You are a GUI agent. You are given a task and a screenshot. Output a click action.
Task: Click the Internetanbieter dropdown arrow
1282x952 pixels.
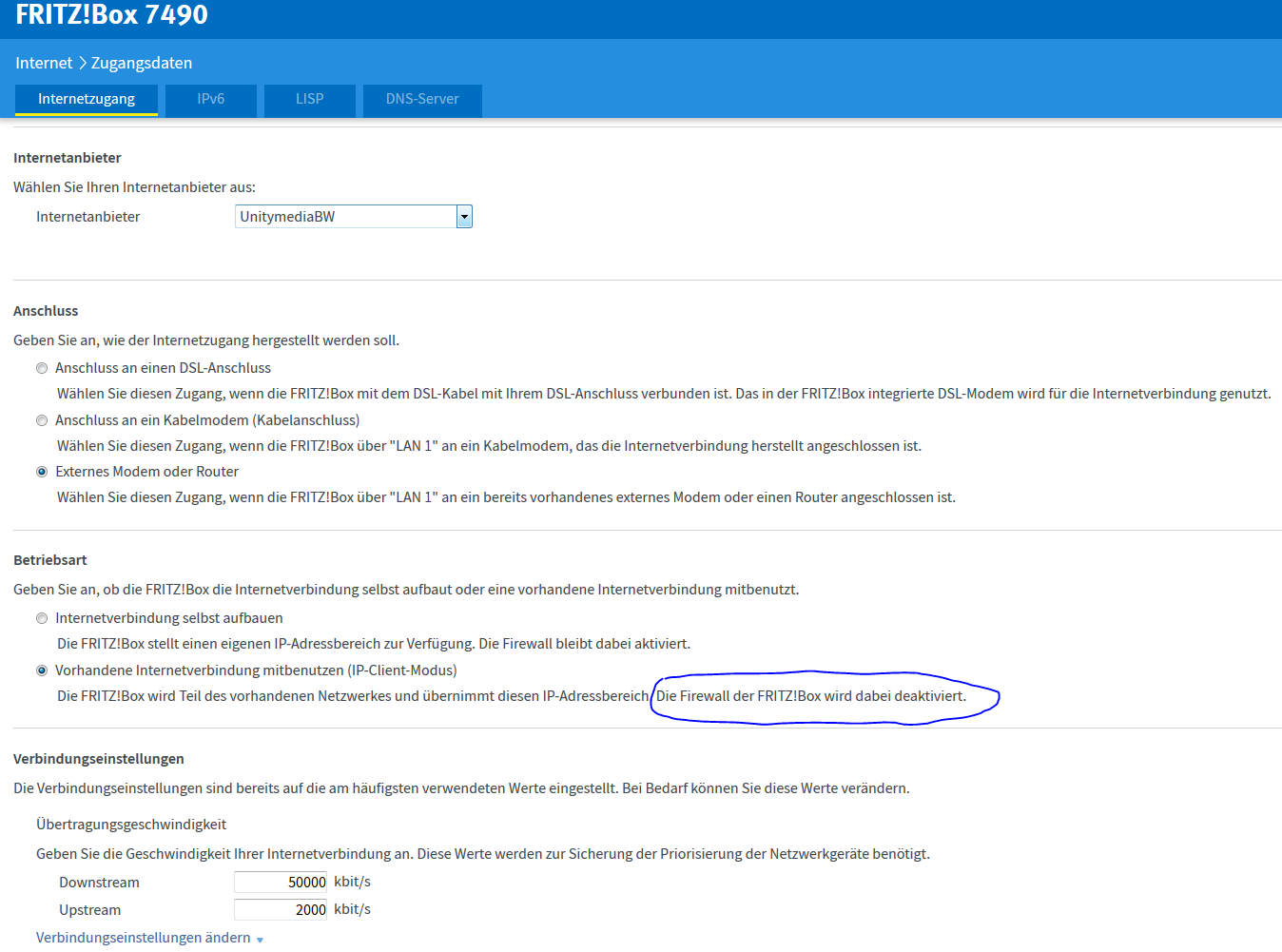pos(464,217)
